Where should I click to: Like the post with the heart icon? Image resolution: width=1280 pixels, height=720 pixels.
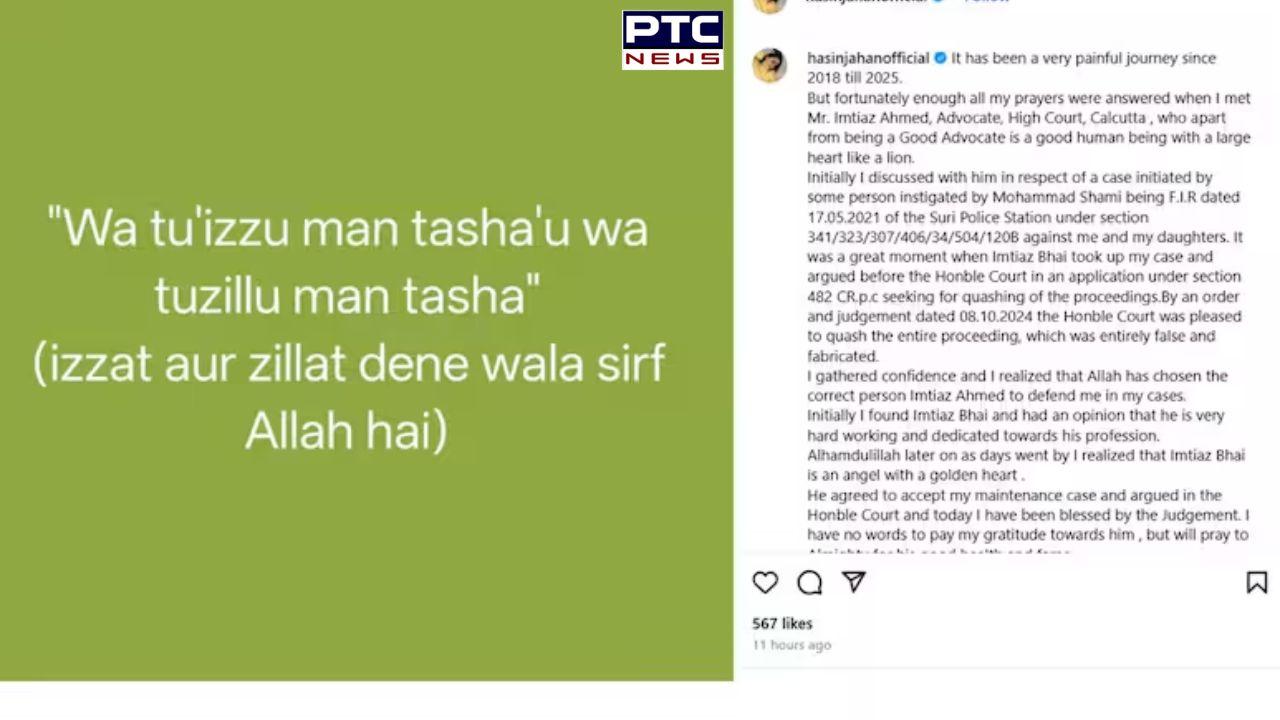(765, 583)
